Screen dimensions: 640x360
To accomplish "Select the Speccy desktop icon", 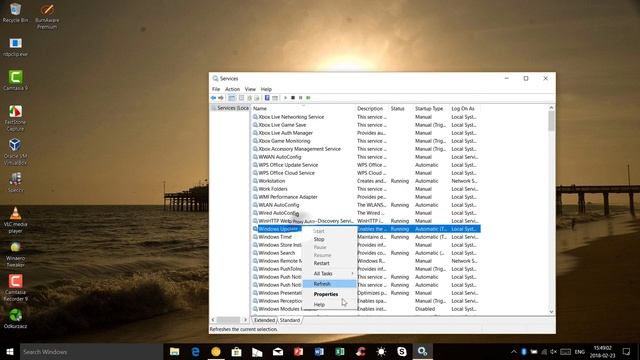I will (16, 182).
